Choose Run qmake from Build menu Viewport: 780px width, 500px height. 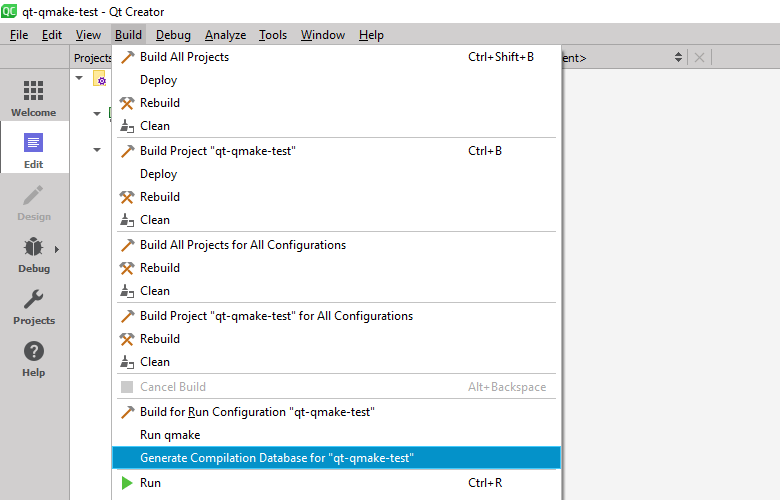point(170,435)
